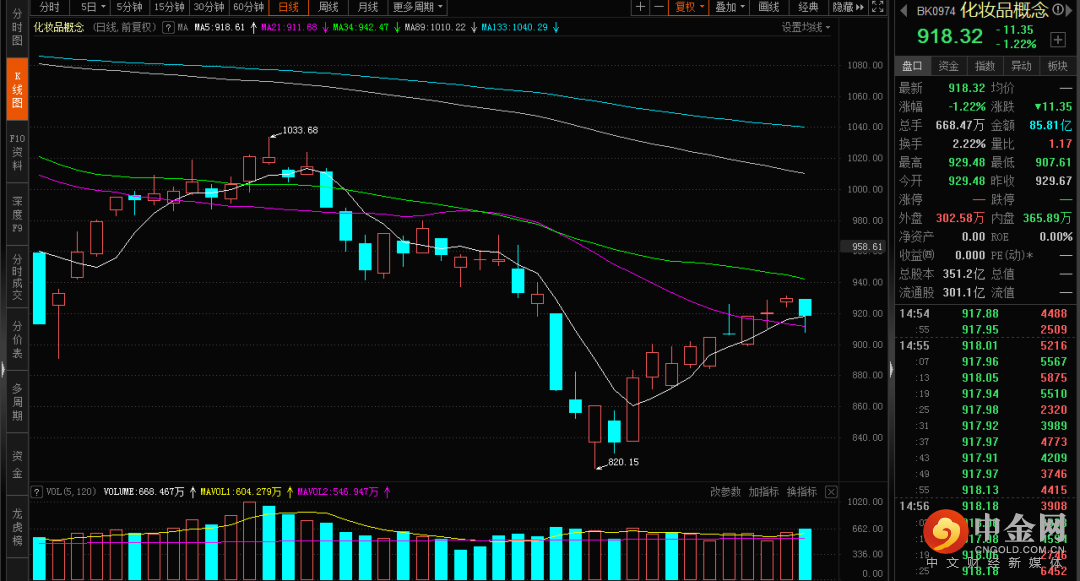Zoom in the chart with the plus button
Screen dimensions: 1080x581
640,7
